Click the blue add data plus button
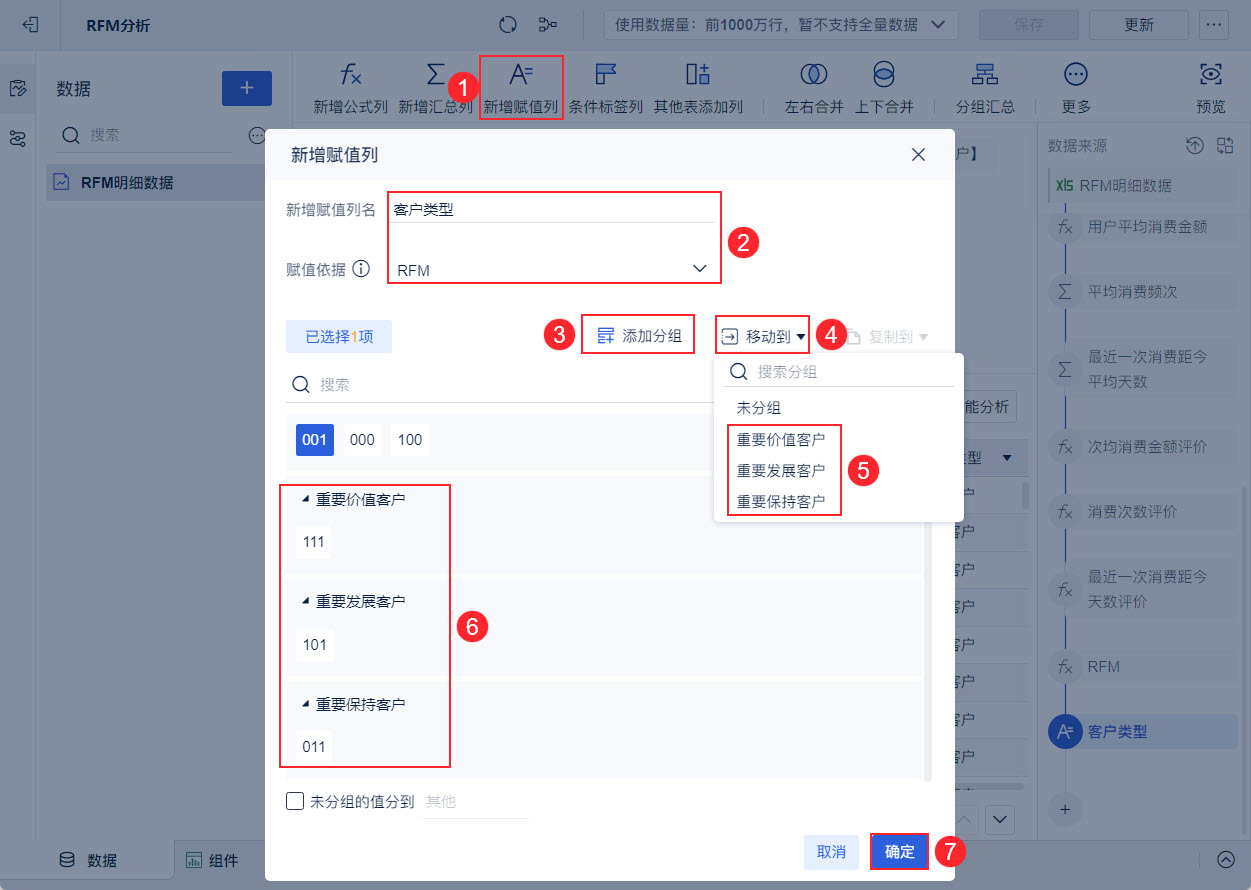 (247, 88)
